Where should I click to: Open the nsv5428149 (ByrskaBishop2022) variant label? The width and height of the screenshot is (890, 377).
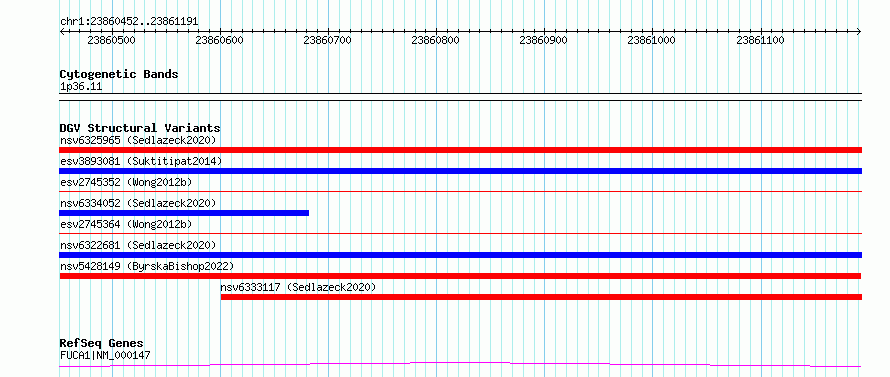coord(147,266)
